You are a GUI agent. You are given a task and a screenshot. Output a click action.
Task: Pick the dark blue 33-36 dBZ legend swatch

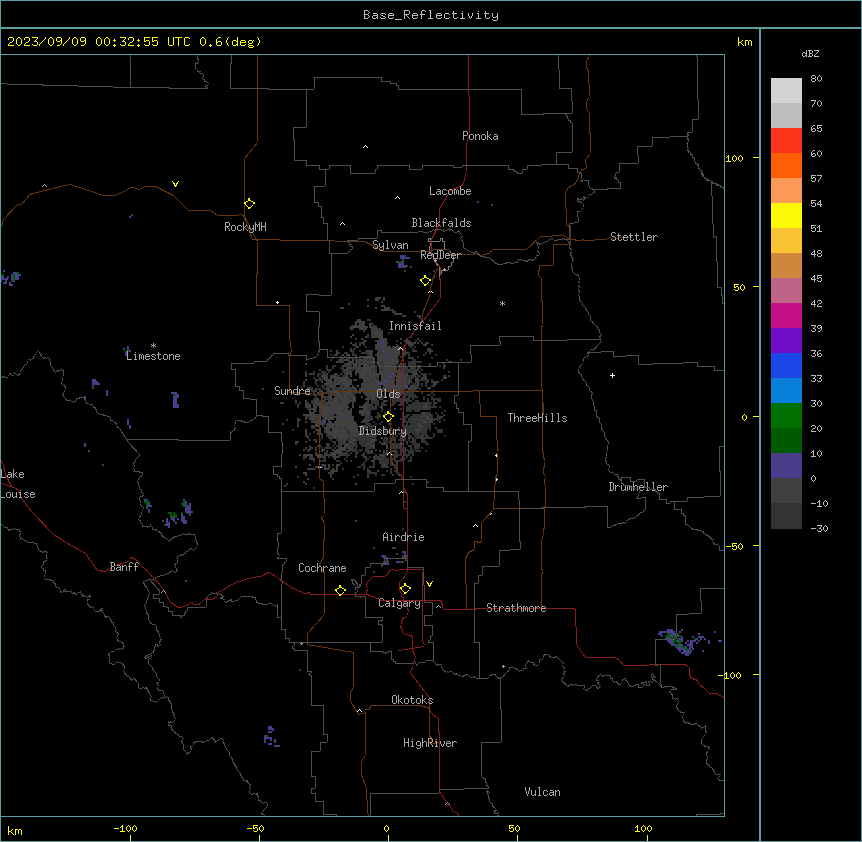tap(786, 365)
